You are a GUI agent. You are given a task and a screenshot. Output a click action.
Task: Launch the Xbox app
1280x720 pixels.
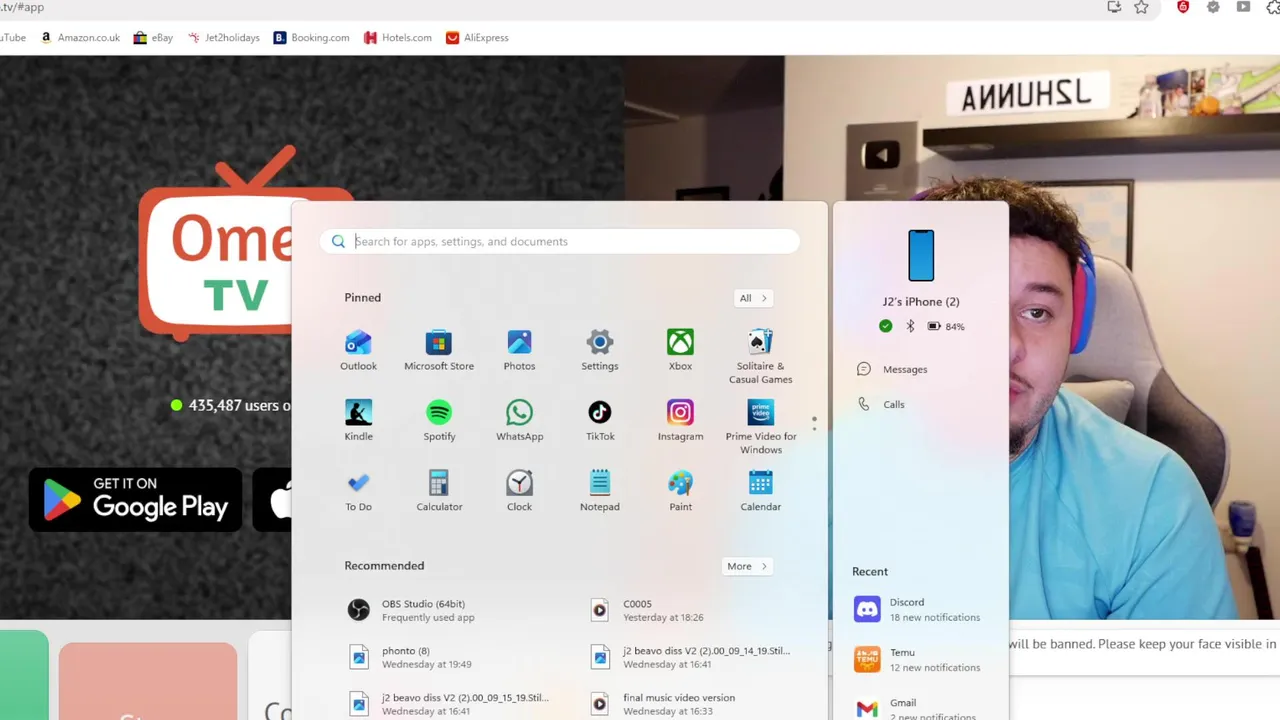(x=680, y=351)
